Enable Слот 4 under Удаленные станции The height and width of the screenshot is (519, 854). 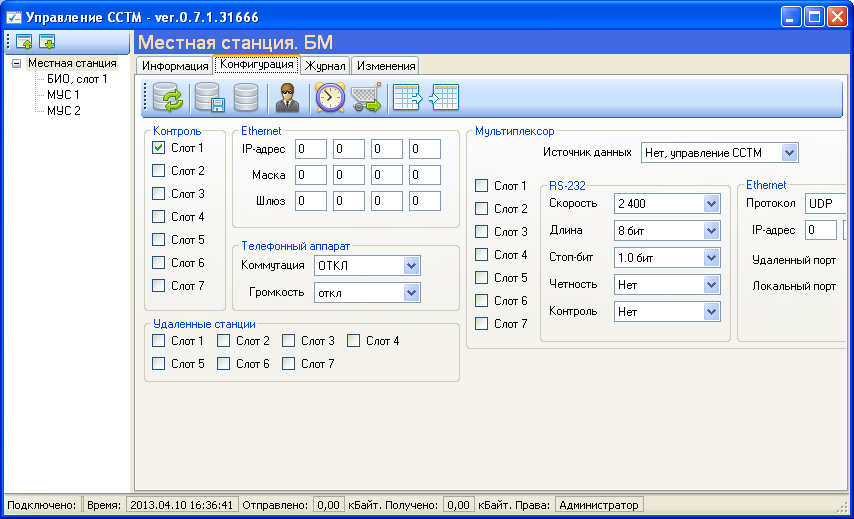(353, 341)
